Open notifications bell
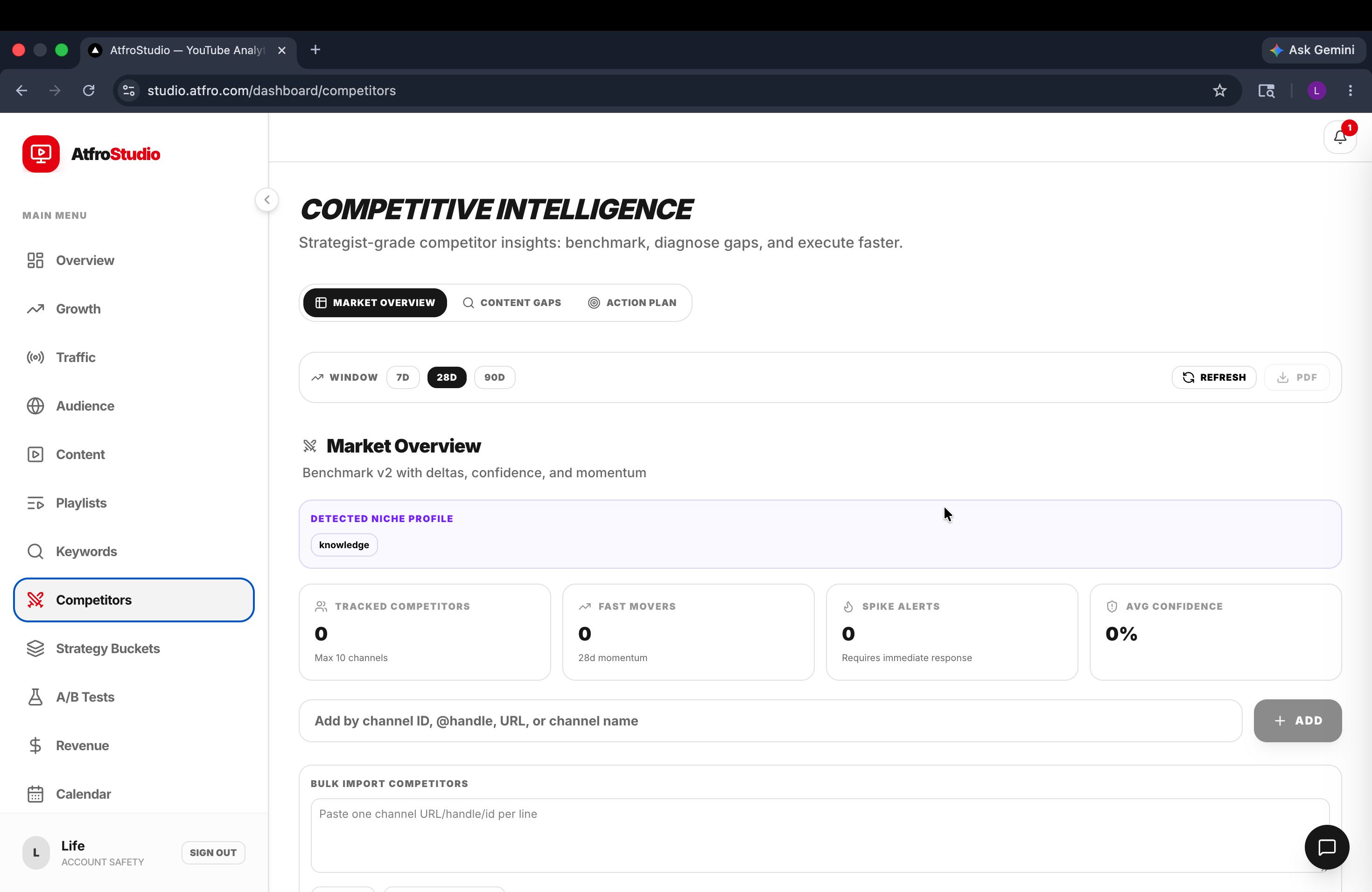Image resolution: width=1372 pixels, height=892 pixels. click(x=1340, y=137)
